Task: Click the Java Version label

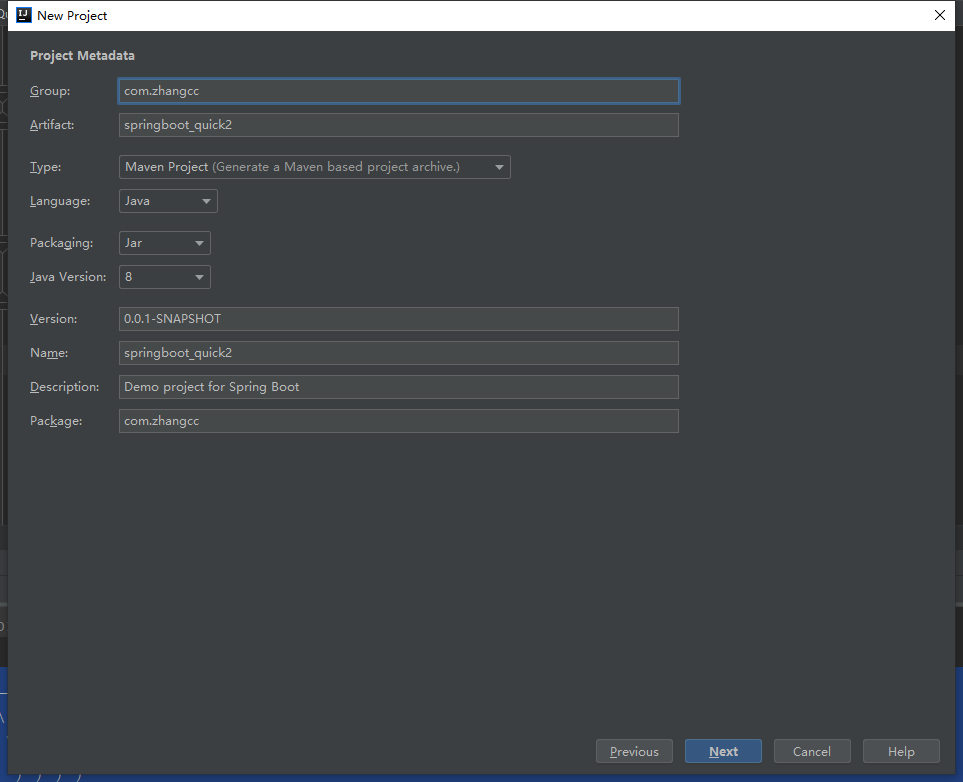Action: [68, 277]
